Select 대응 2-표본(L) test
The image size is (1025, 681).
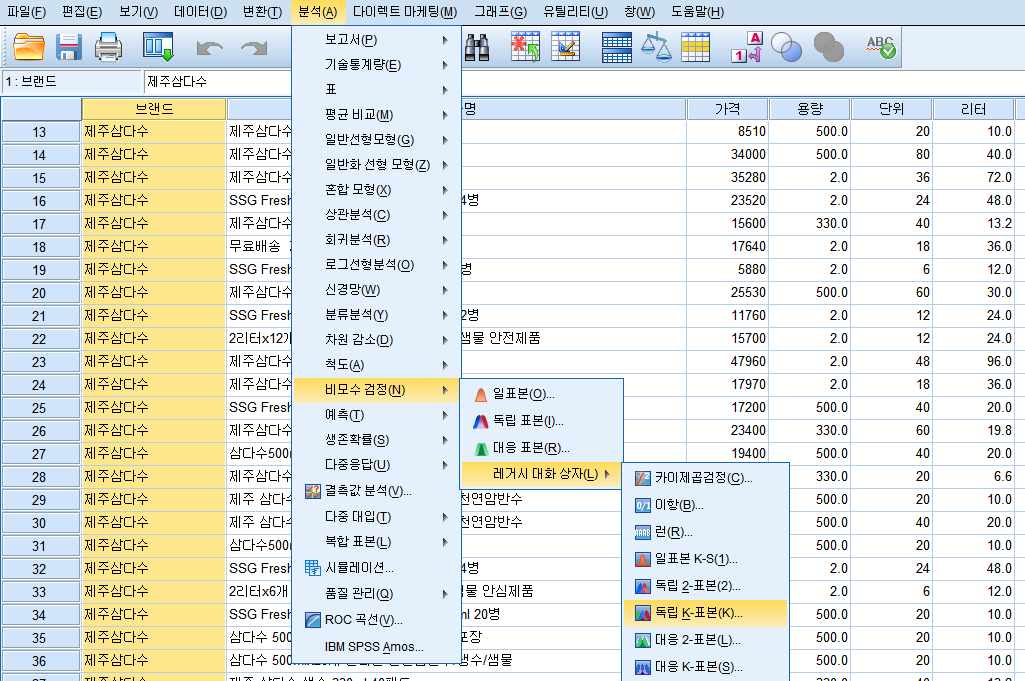705,640
